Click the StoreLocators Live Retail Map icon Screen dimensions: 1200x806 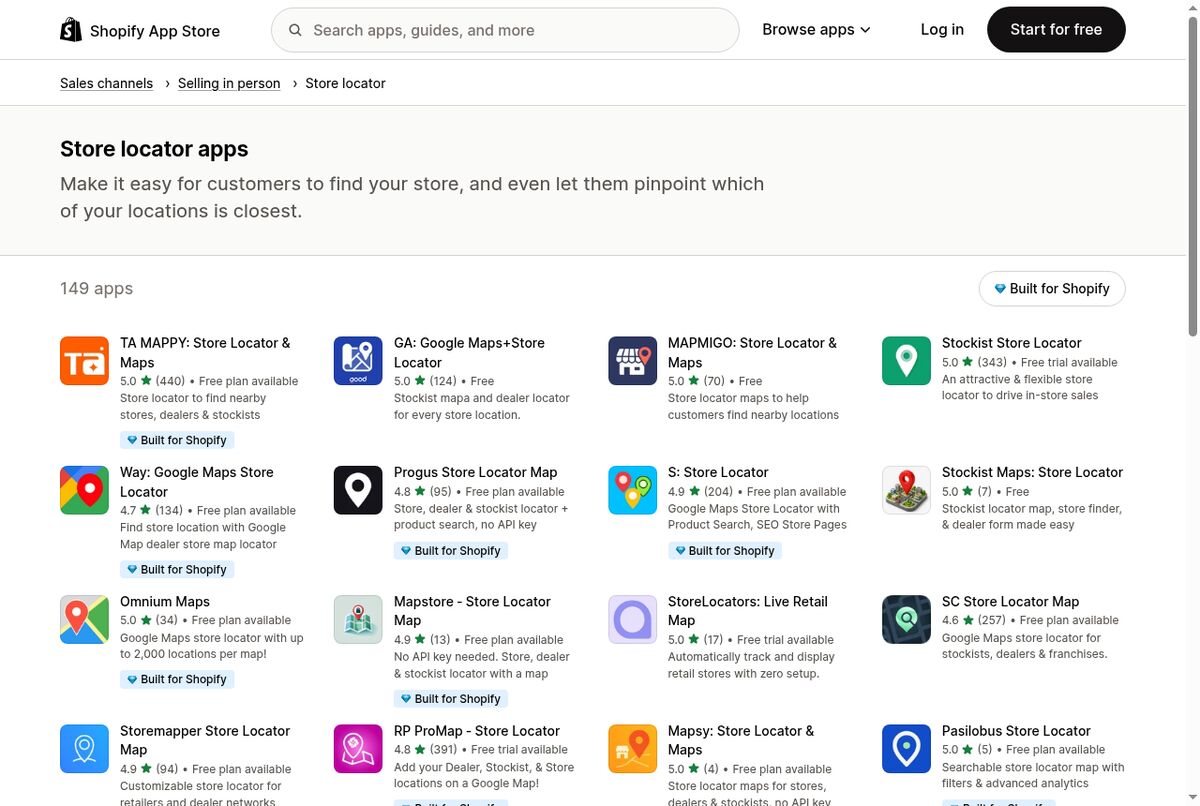(x=632, y=620)
